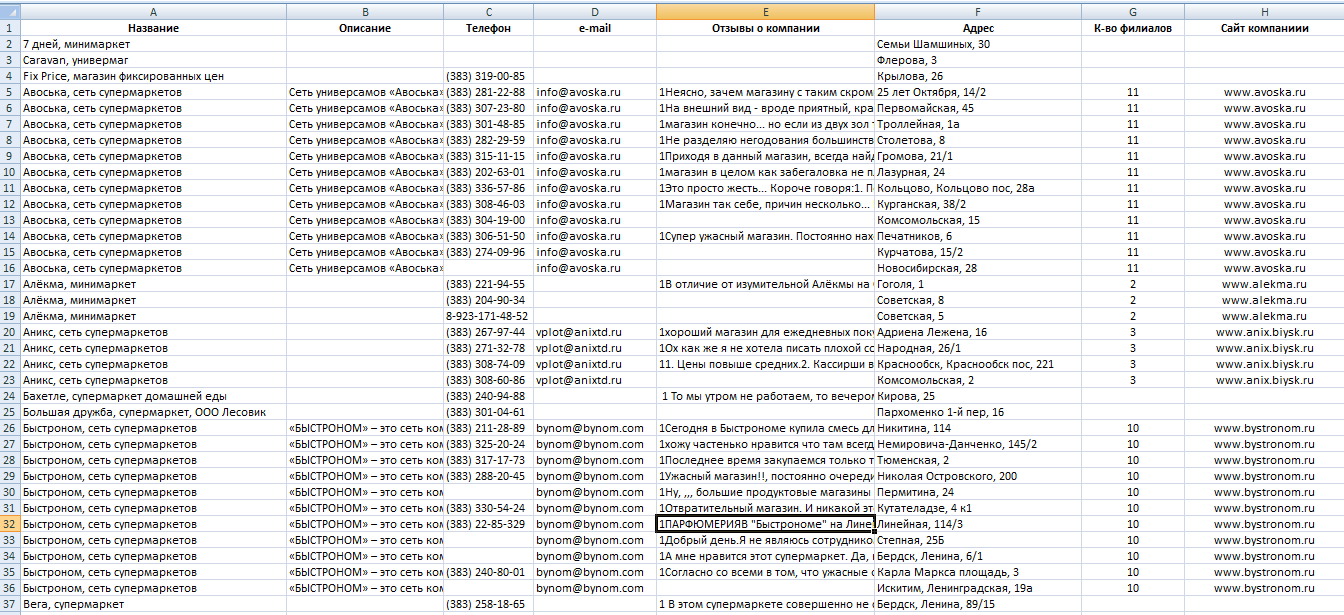Select address cell '25 лет Октября, 14/2'
Screen dimensions: 1344x615
pyautogui.click(x=977, y=92)
